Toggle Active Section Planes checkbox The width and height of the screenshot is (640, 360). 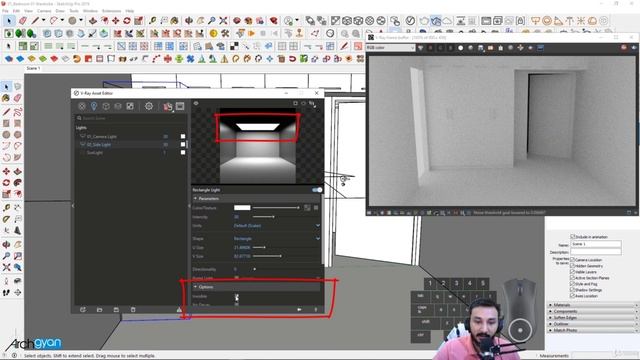pyautogui.click(x=572, y=278)
